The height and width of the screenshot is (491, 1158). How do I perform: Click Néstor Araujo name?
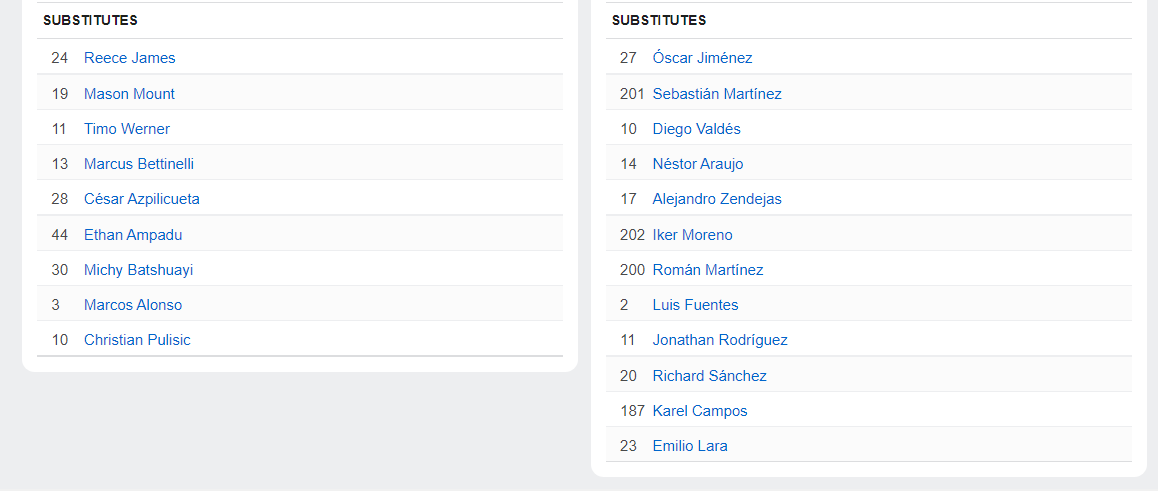(697, 164)
